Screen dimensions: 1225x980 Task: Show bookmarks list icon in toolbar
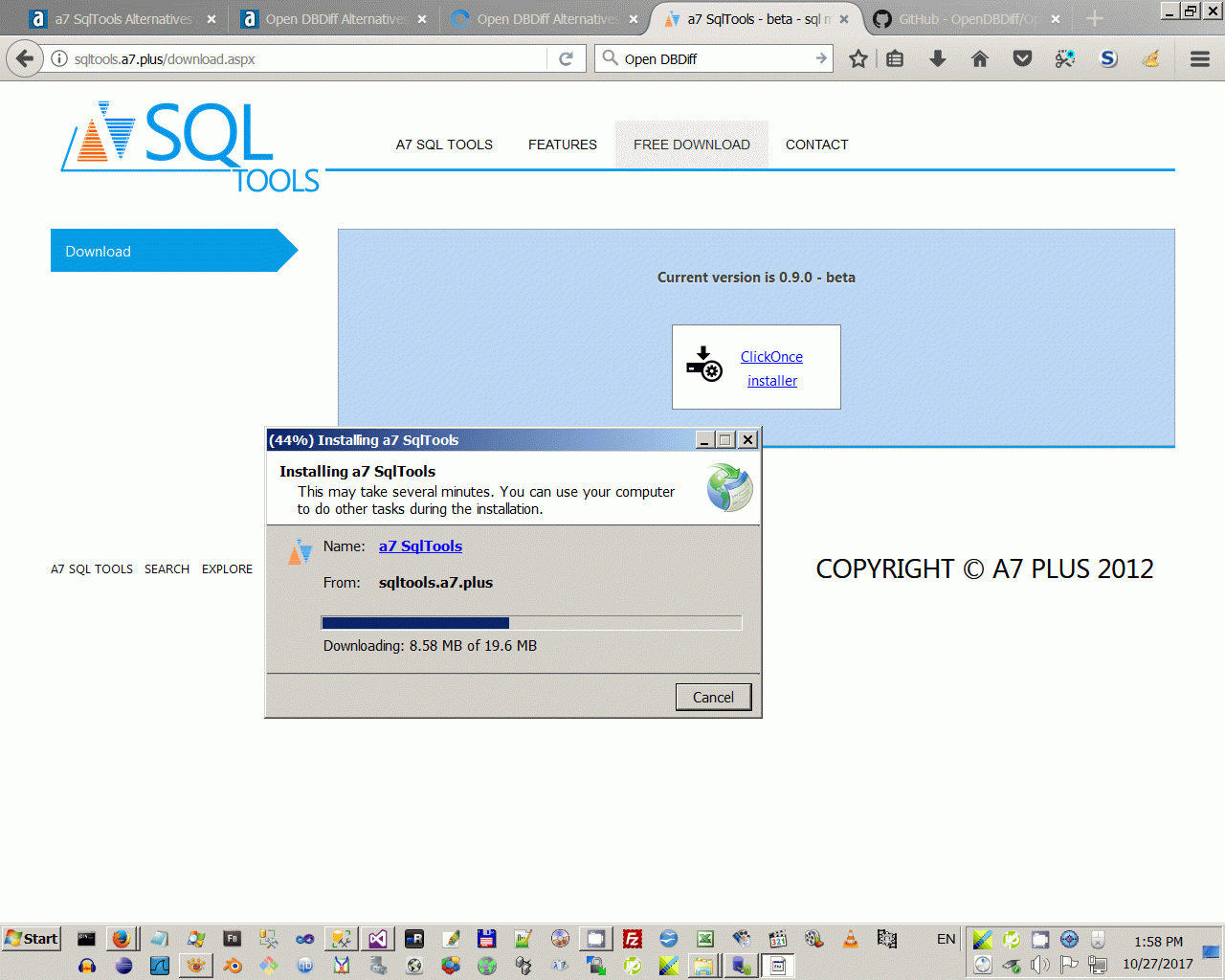pos(895,58)
